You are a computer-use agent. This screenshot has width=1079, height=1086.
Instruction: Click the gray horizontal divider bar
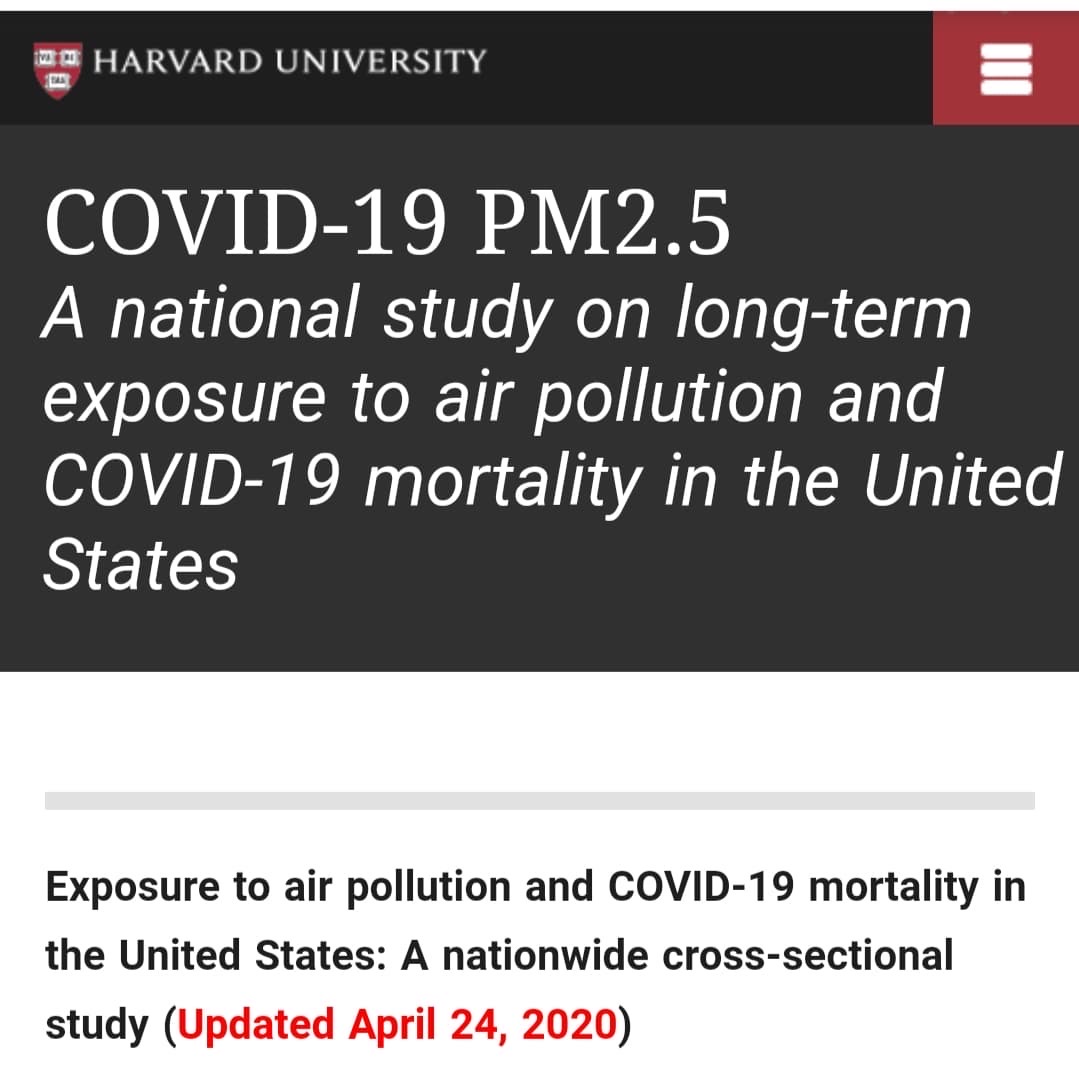(x=539, y=800)
